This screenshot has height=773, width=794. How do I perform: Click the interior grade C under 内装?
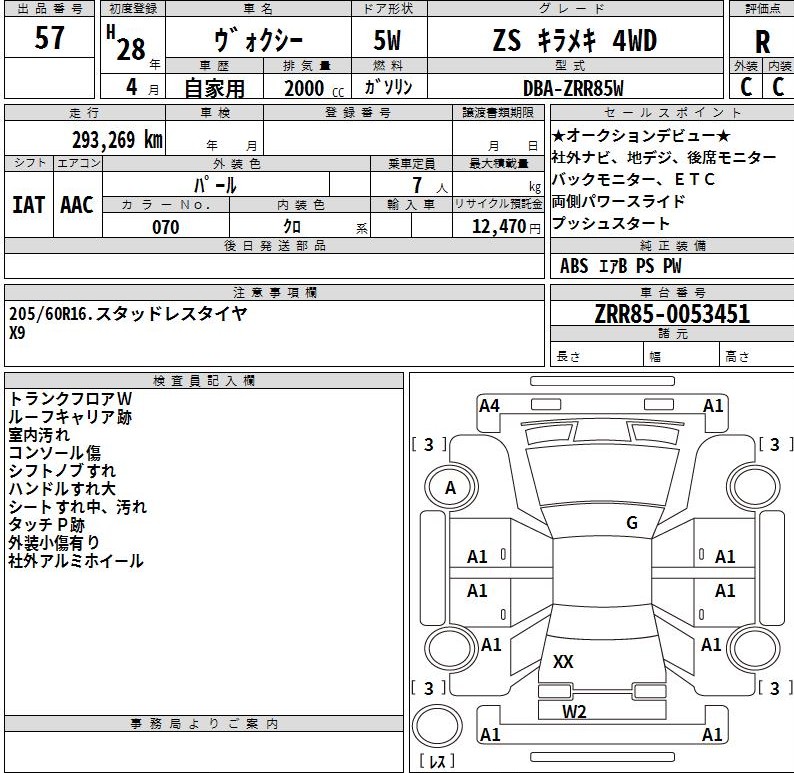coord(778,87)
